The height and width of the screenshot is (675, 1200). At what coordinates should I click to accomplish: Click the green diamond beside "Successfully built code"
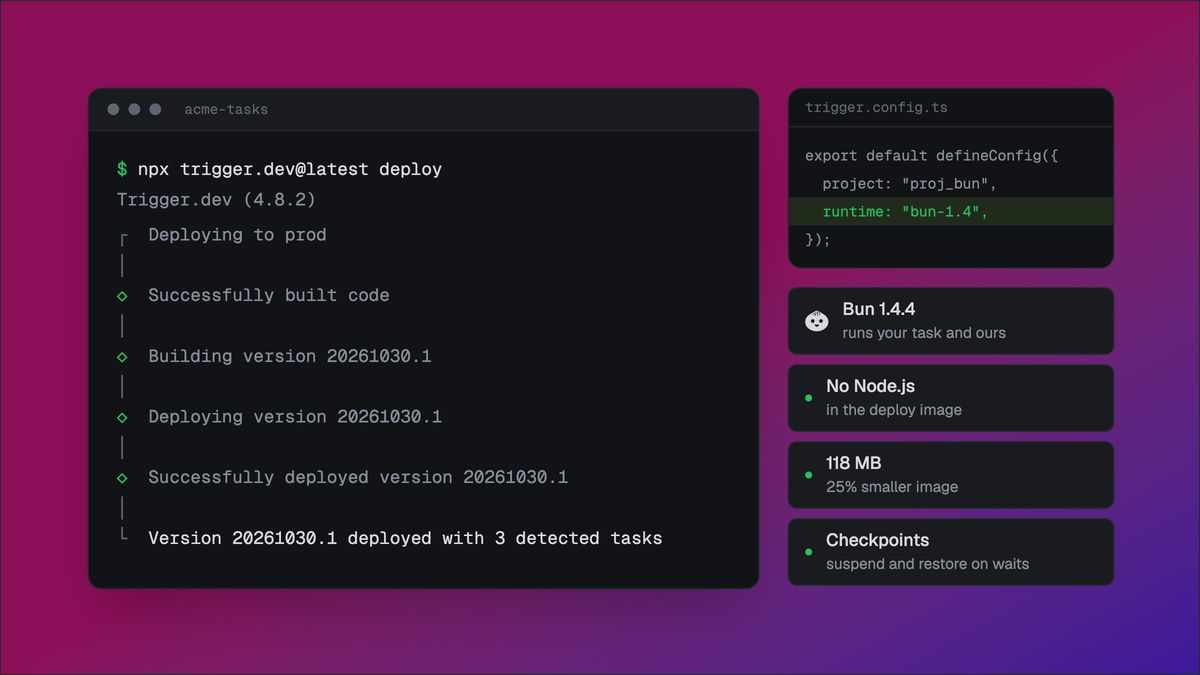(x=122, y=296)
